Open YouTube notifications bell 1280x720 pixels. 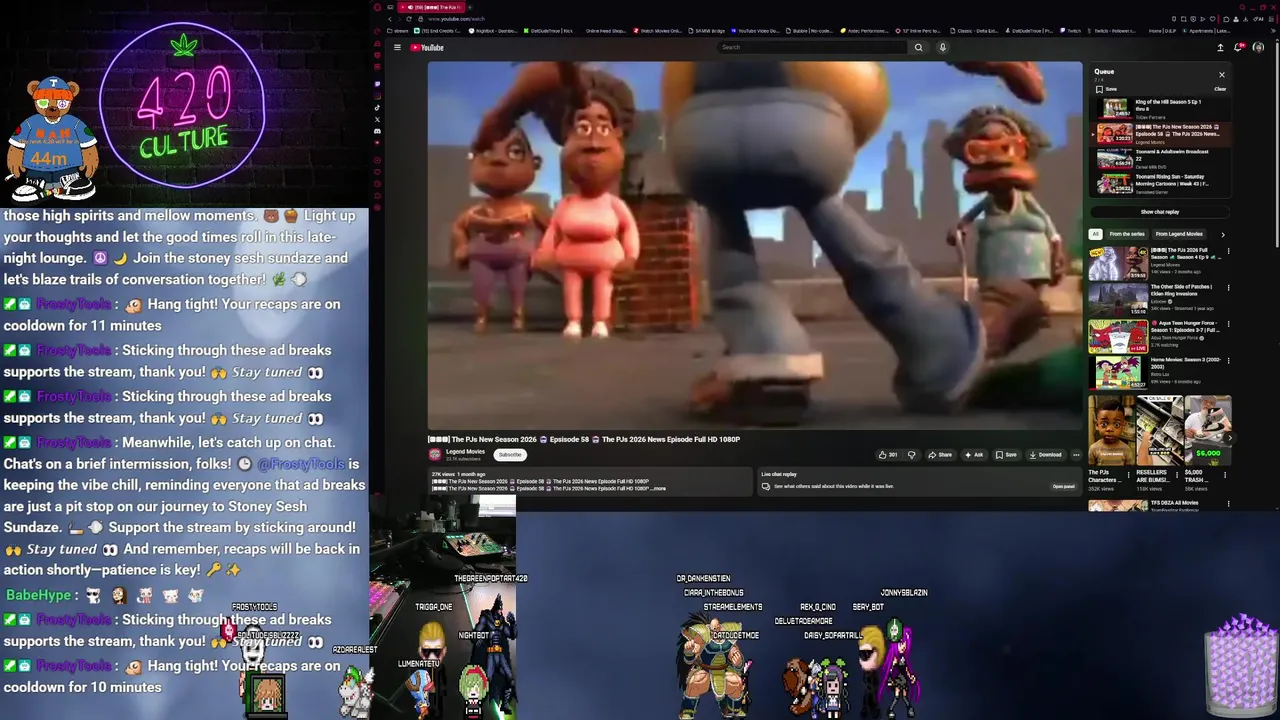[x=1239, y=47]
